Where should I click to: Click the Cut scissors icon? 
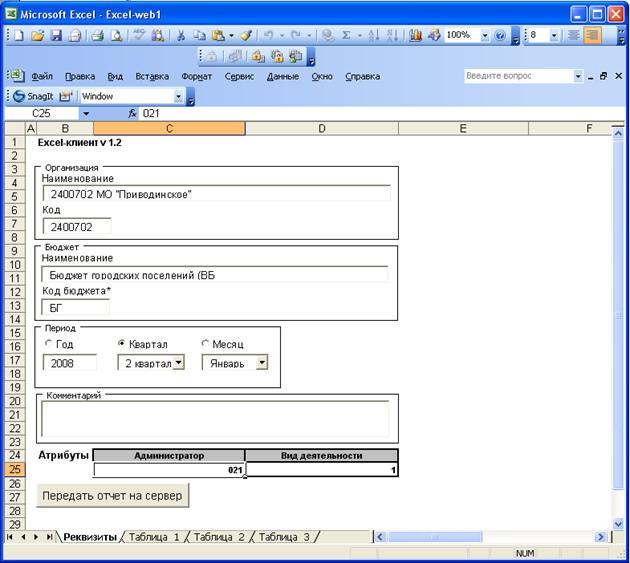click(x=181, y=35)
